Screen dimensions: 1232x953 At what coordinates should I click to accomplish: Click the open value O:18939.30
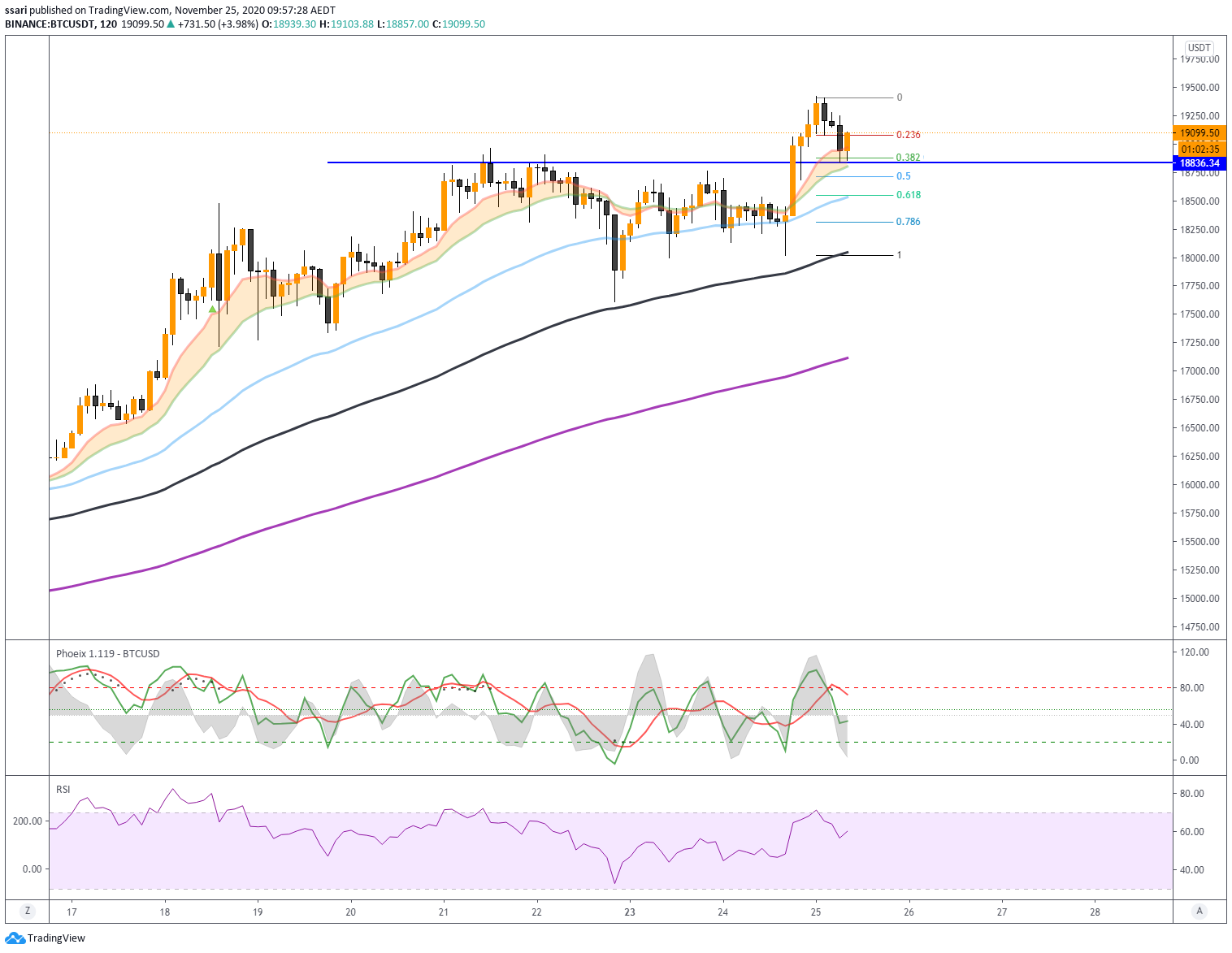click(288, 24)
